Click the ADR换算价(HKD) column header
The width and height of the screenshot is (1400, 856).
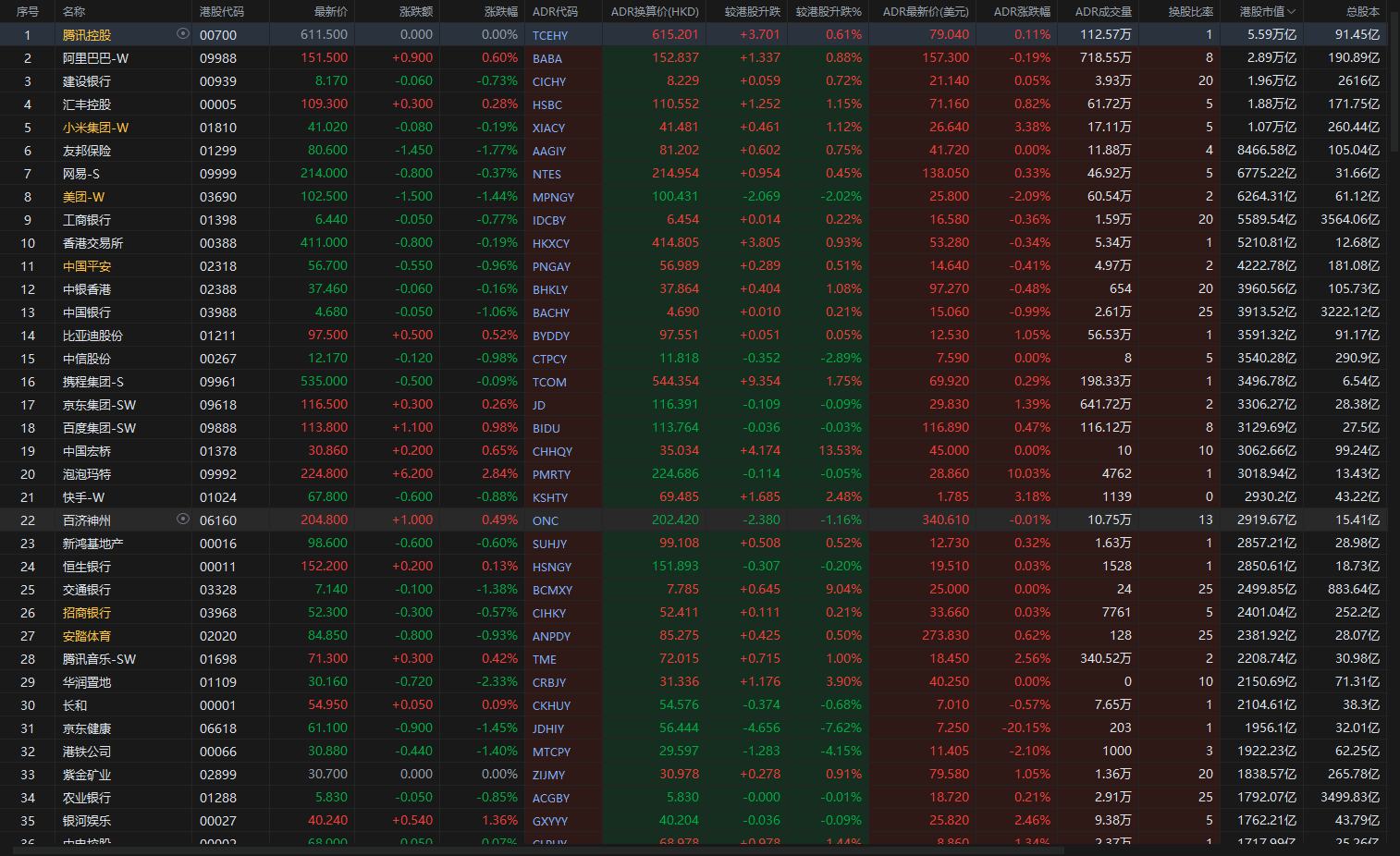[655, 12]
